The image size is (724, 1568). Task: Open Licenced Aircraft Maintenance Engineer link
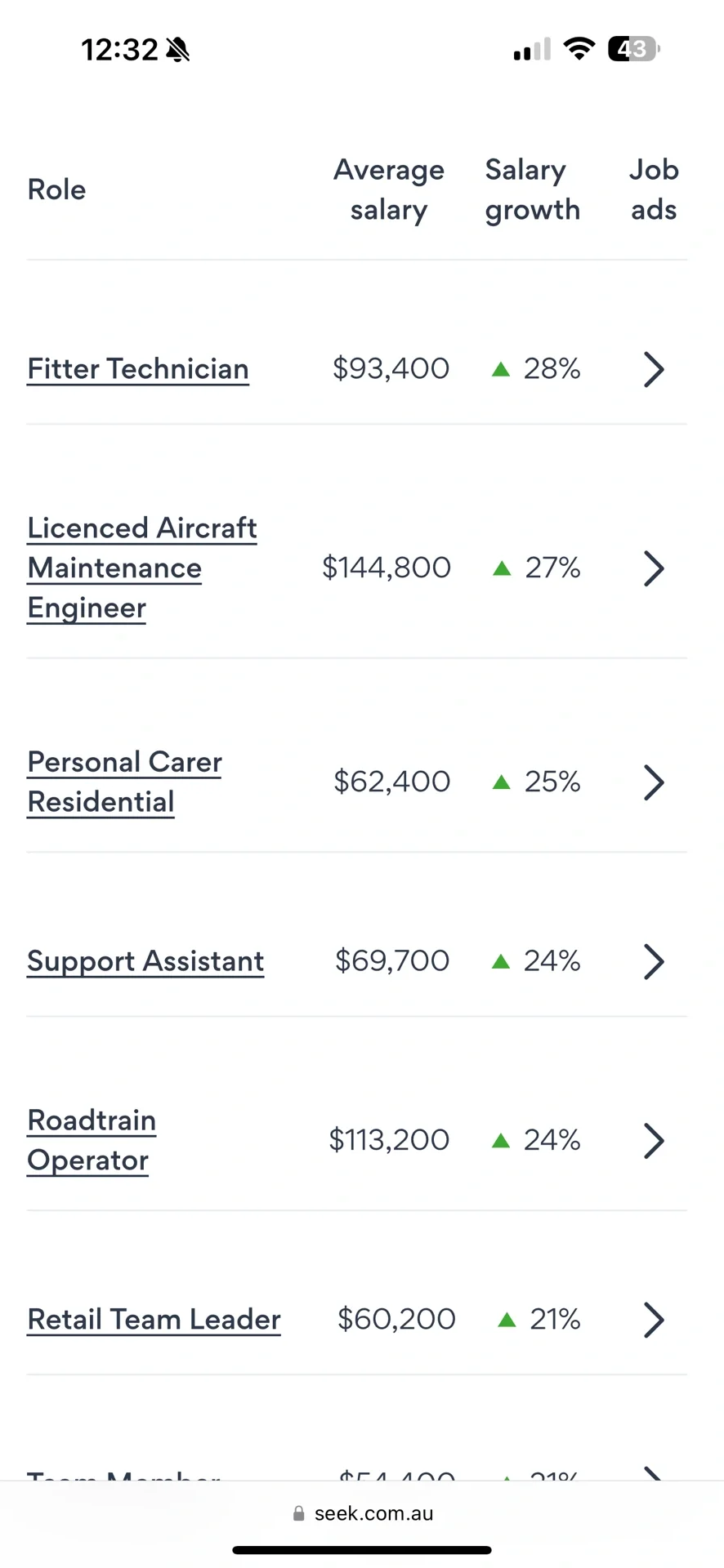point(142,568)
